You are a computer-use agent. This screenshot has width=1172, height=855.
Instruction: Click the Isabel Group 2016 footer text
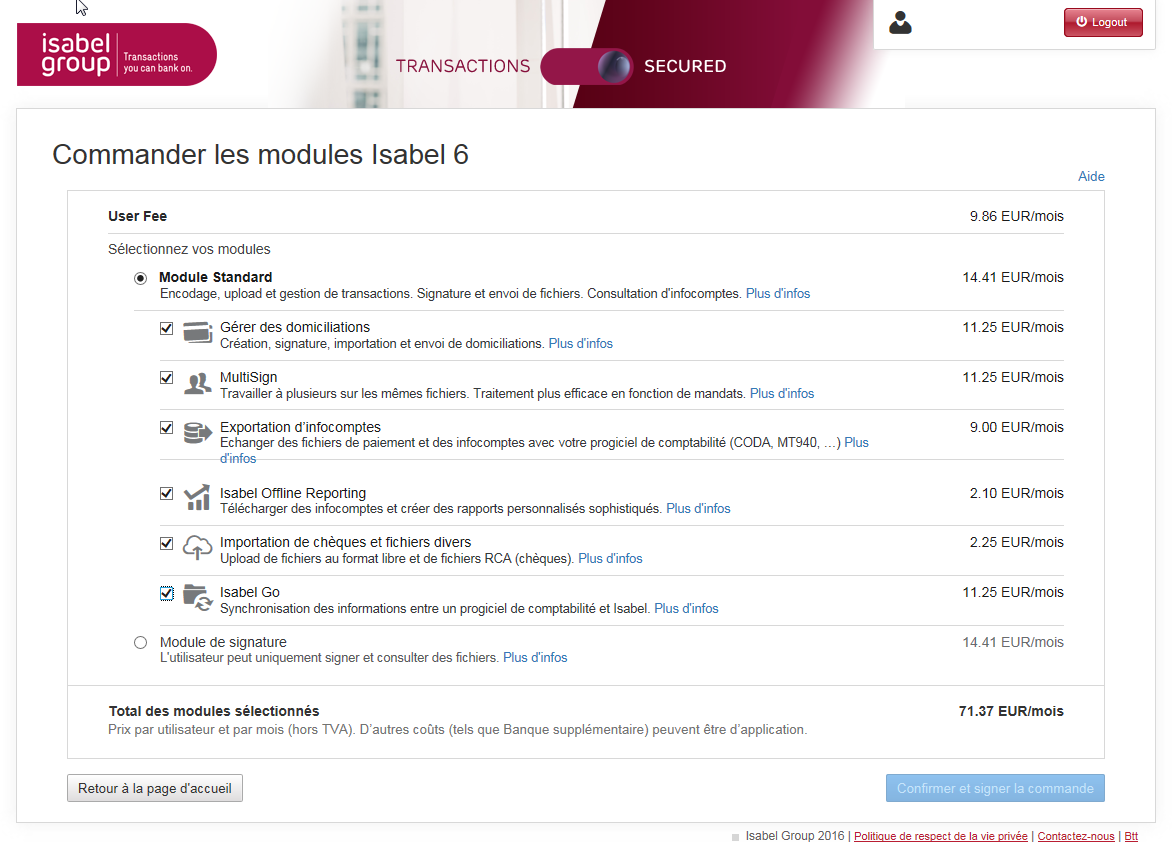coord(795,836)
